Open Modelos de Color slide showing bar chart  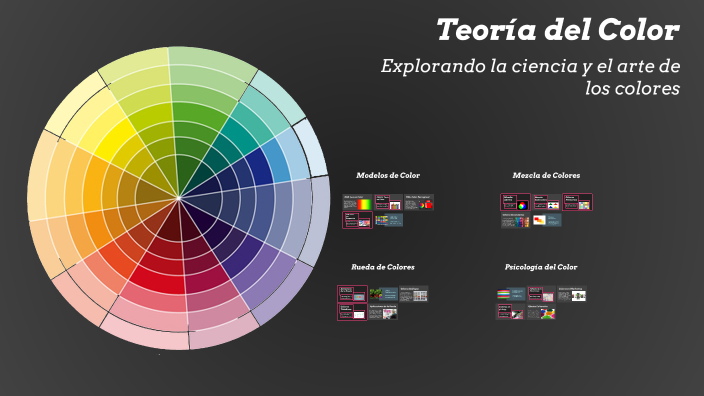388,202
